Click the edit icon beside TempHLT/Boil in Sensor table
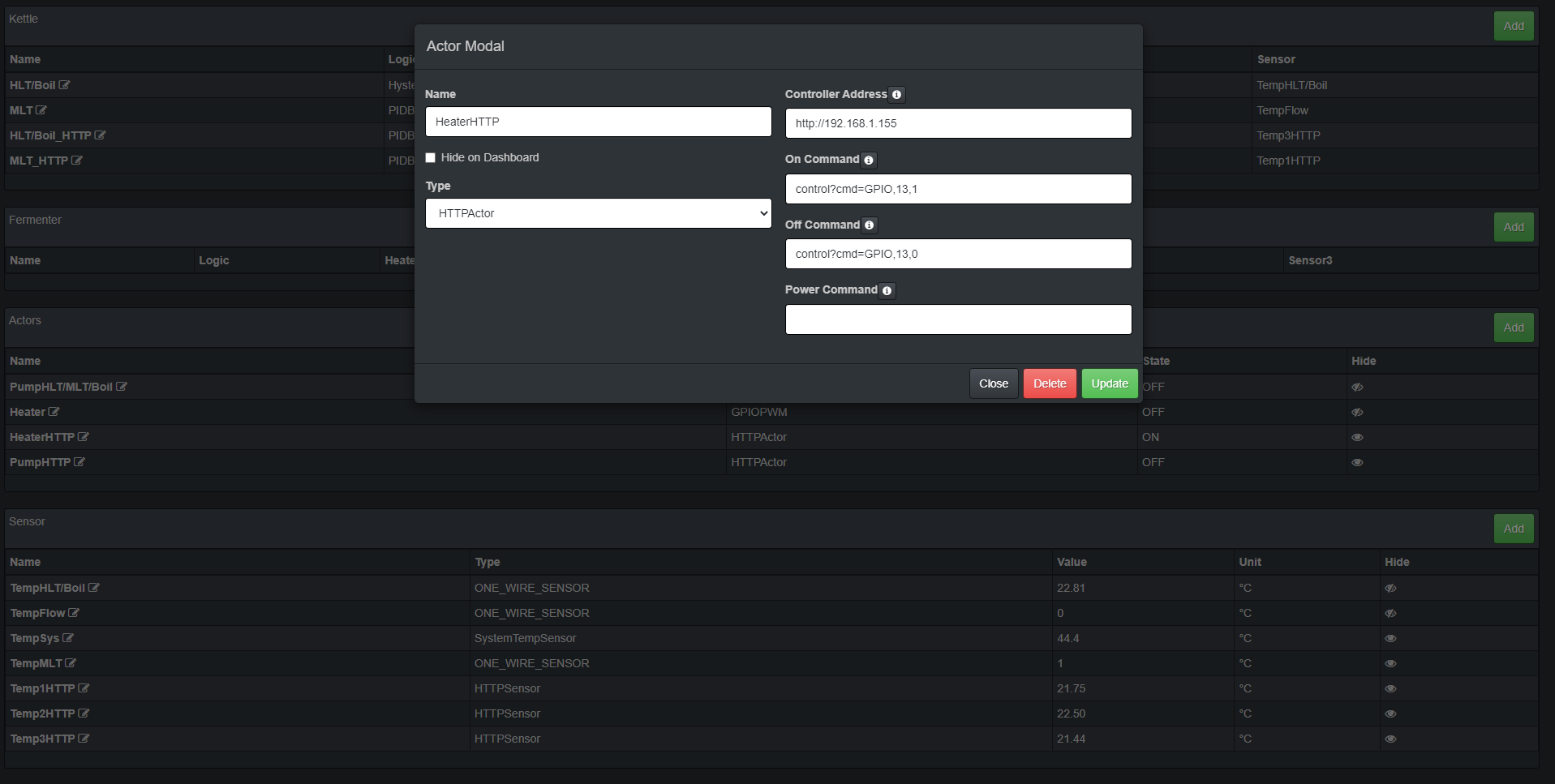Image resolution: width=1555 pixels, height=784 pixels. coord(94,588)
